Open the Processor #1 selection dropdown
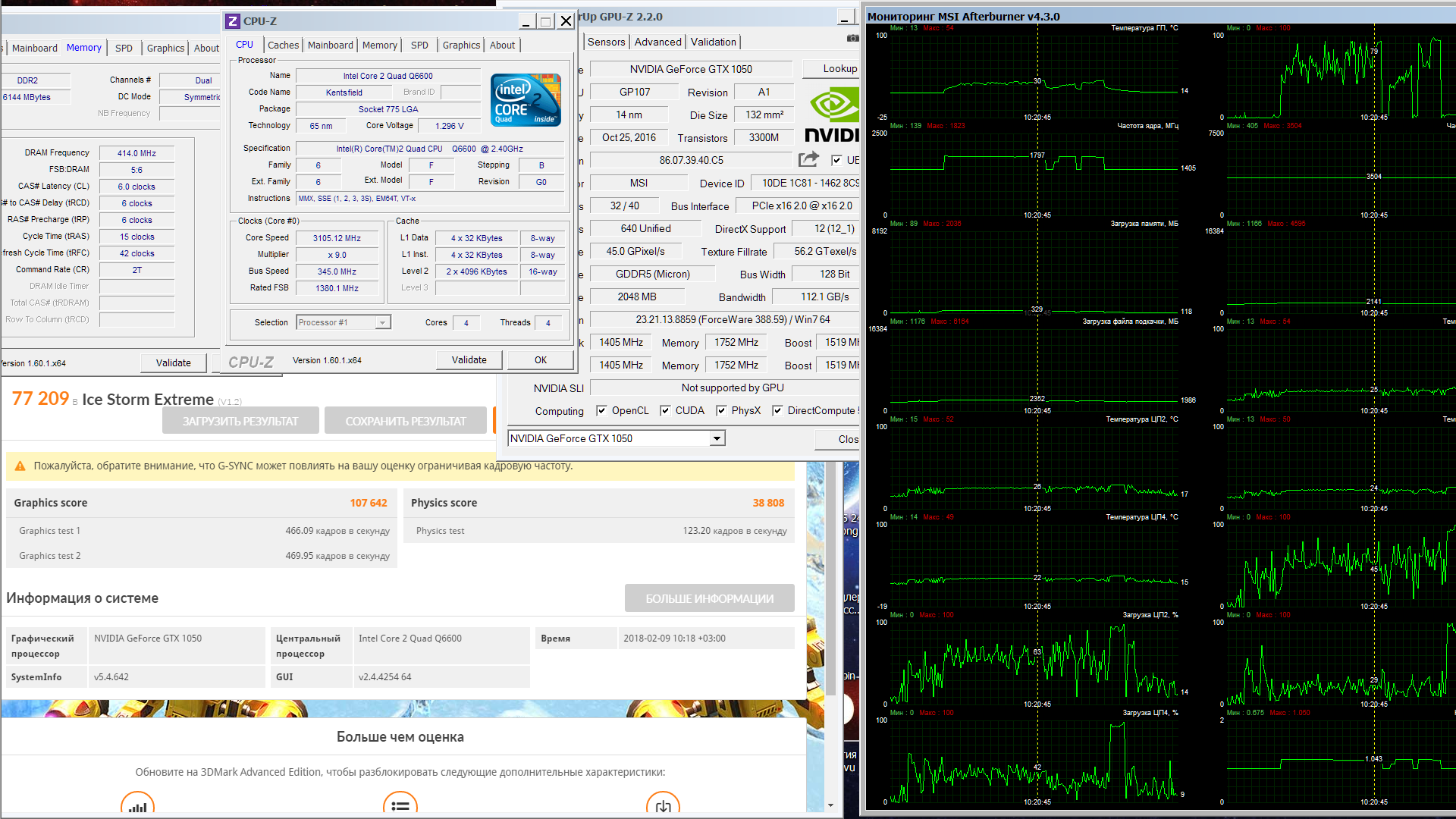Screen dimensions: 1456x819 (x=344, y=322)
